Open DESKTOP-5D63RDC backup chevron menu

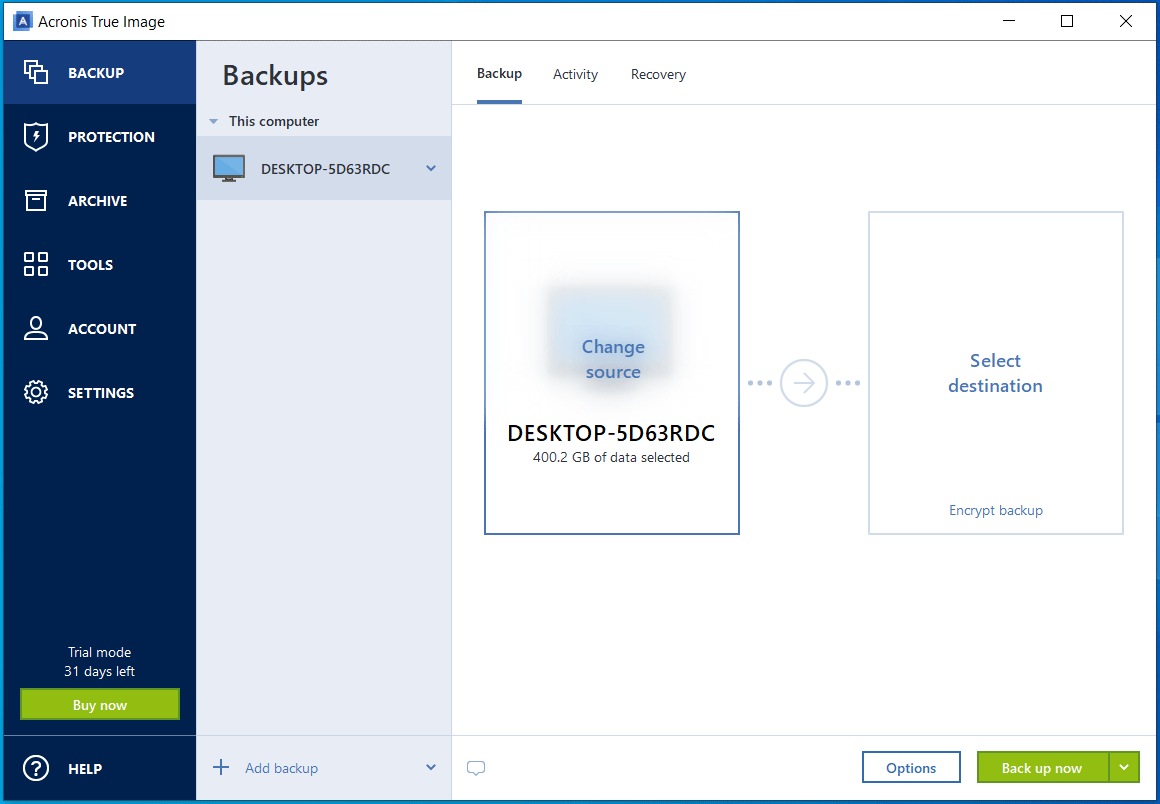pos(431,169)
